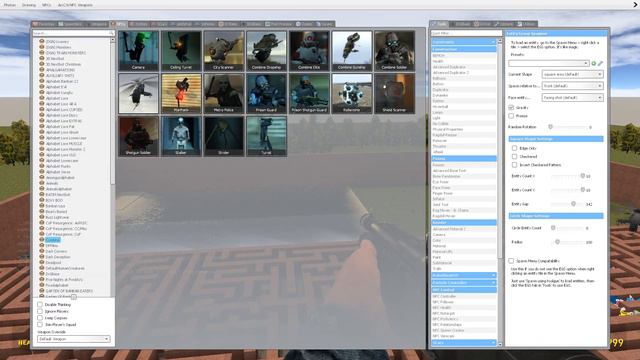
Task: Switch to the NPCs spawn menu tab
Action: pyautogui.click(x=119, y=24)
